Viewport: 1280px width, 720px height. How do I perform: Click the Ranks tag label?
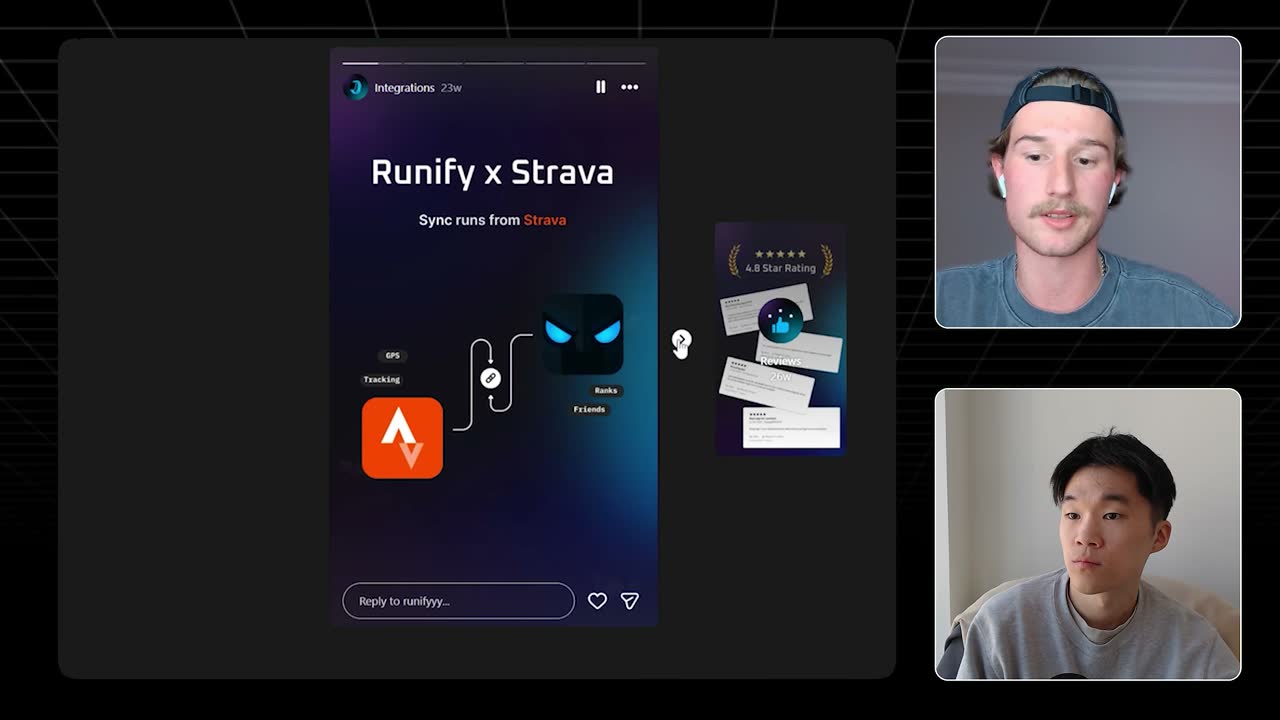pyautogui.click(x=606, y=390)
